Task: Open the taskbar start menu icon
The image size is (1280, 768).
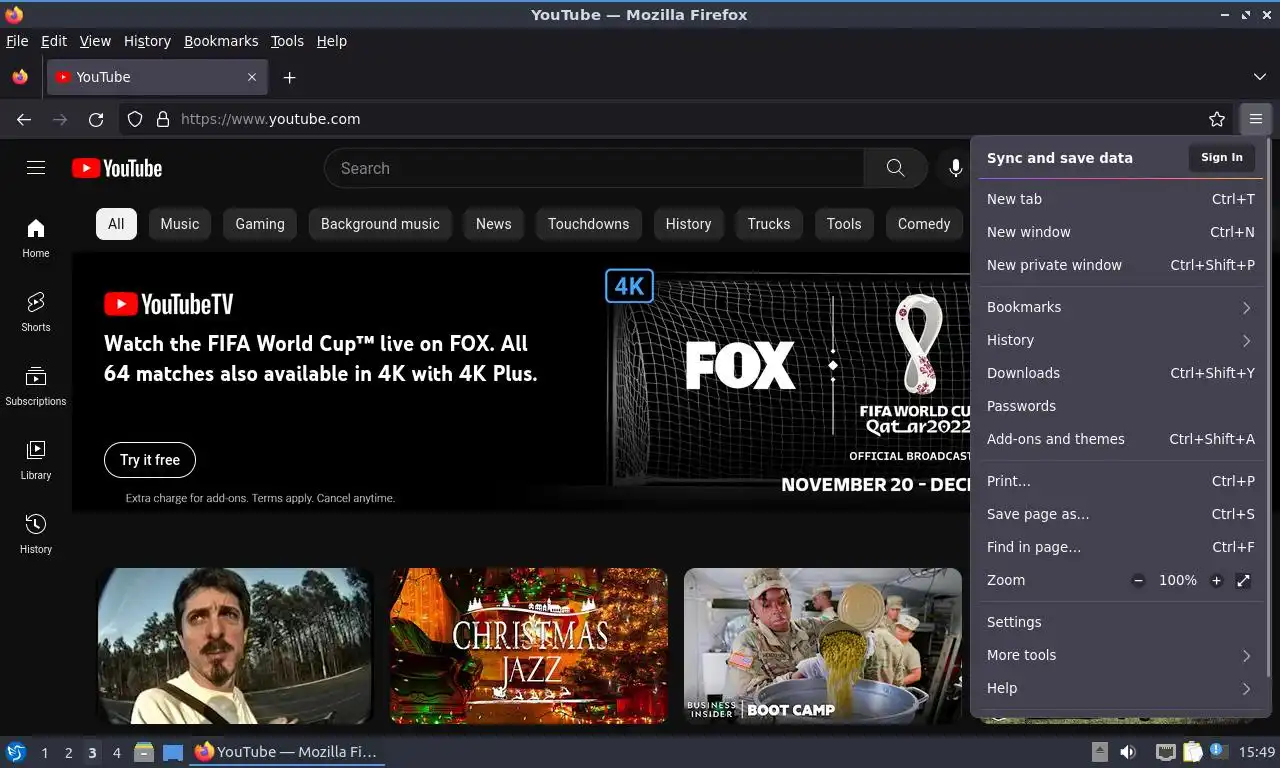Action: [15, 752]
